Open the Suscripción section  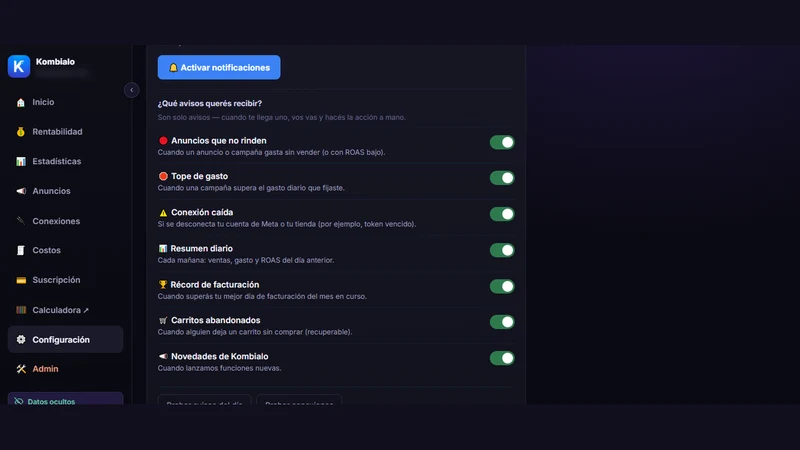(x=65, y=280)
